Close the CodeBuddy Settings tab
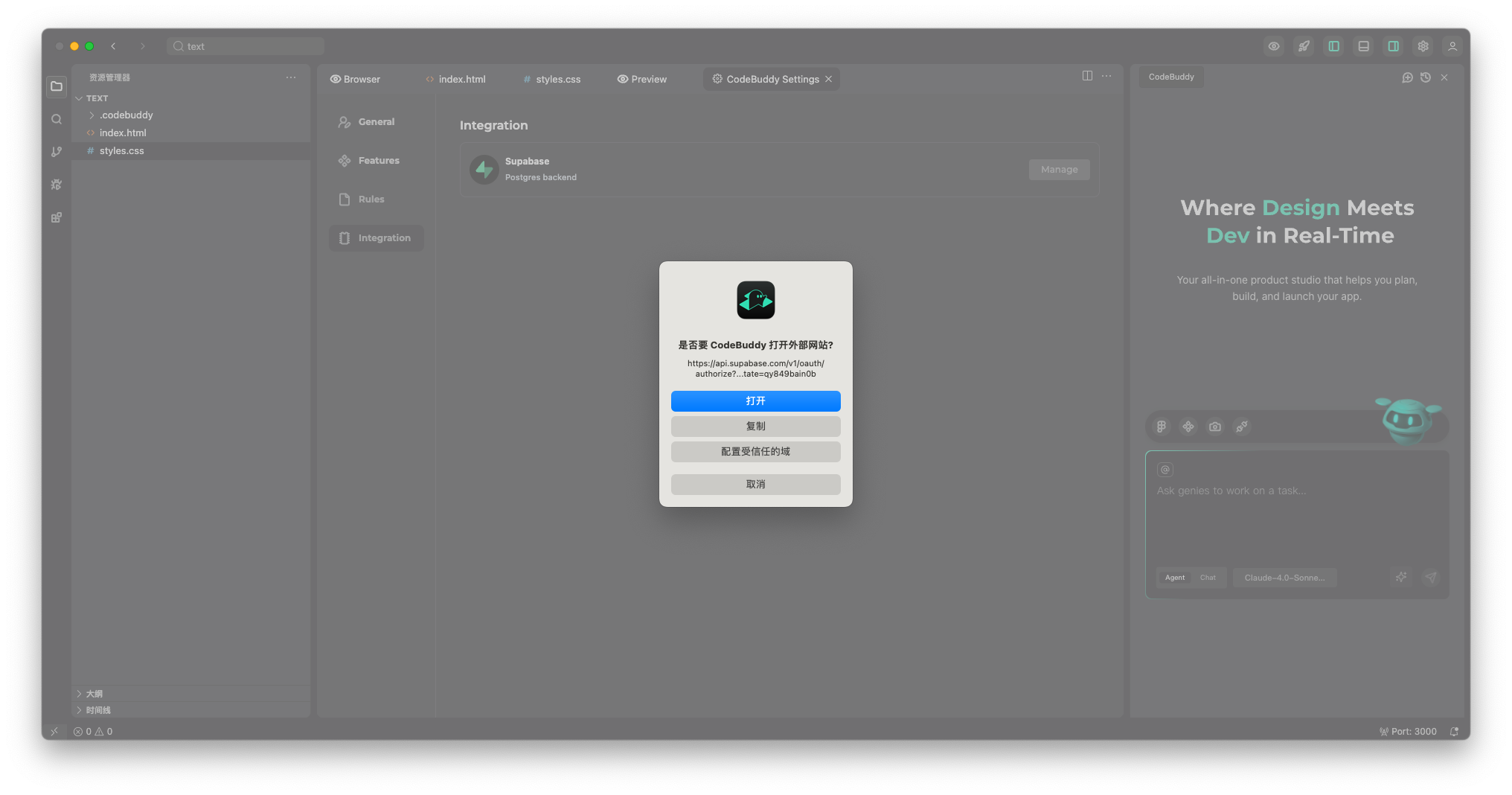This screenshot has width=1512, height=795. coord(828,79)
